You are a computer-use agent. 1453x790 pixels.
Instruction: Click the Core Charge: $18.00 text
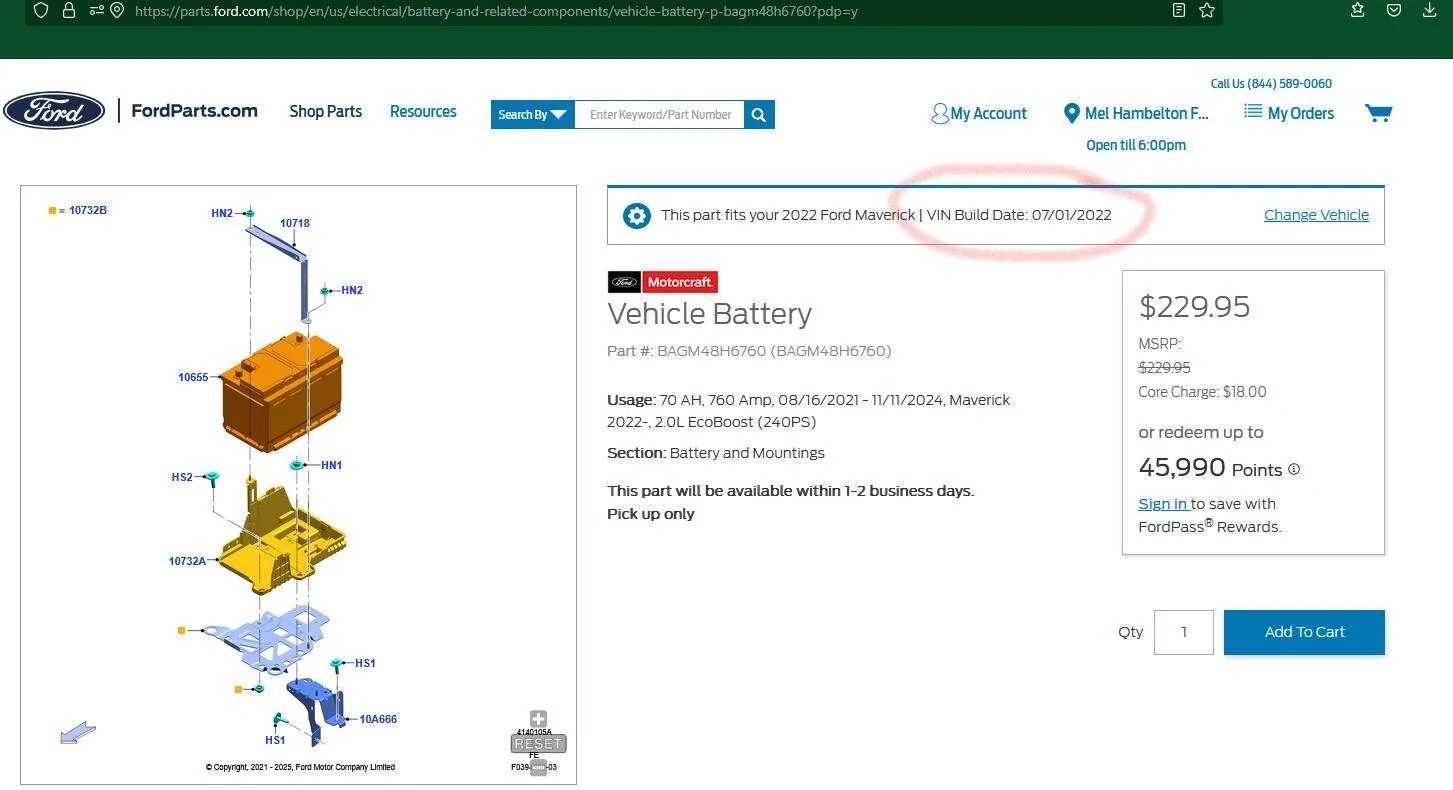point(1202,392)
